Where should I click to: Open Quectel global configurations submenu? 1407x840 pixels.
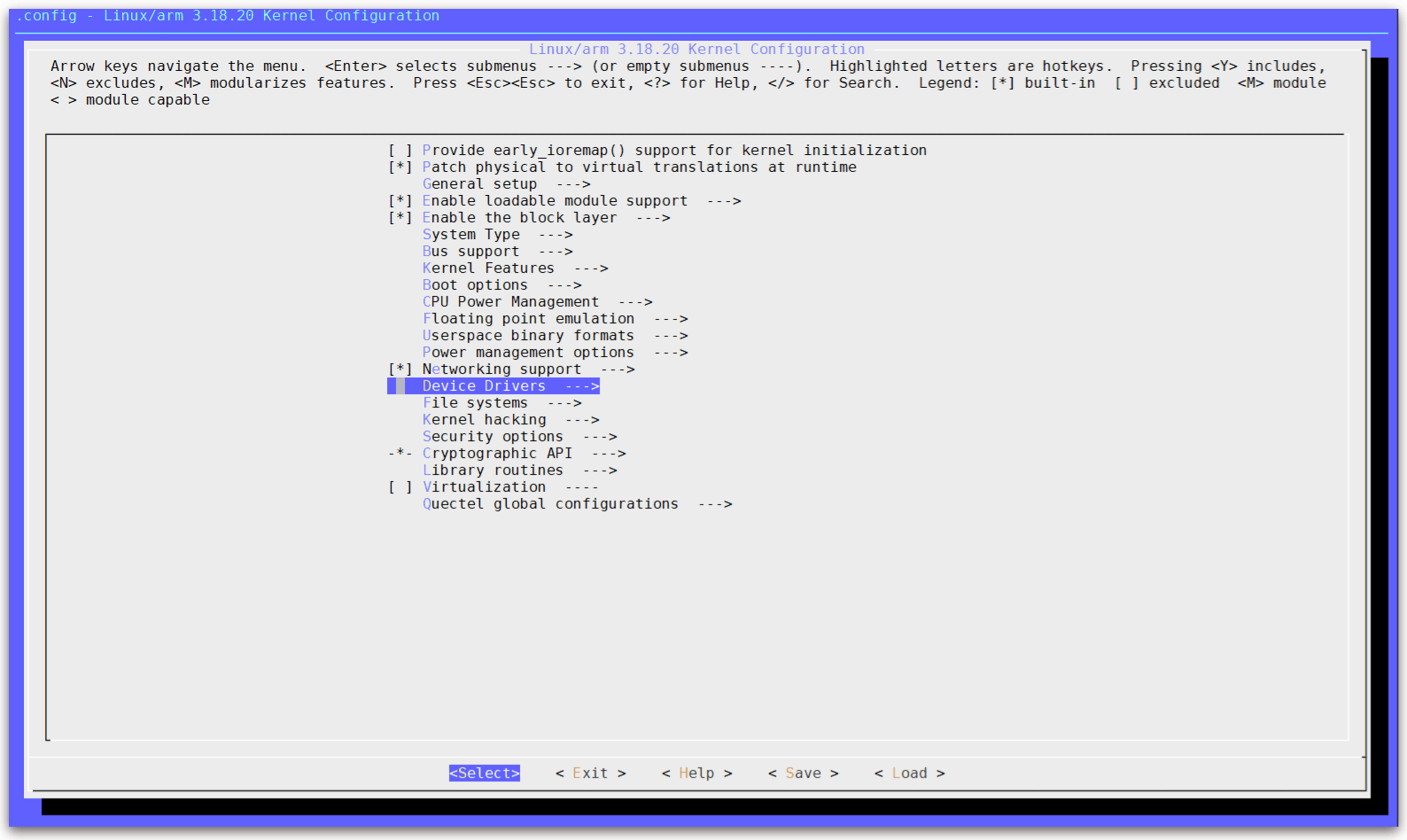[577, 504]
